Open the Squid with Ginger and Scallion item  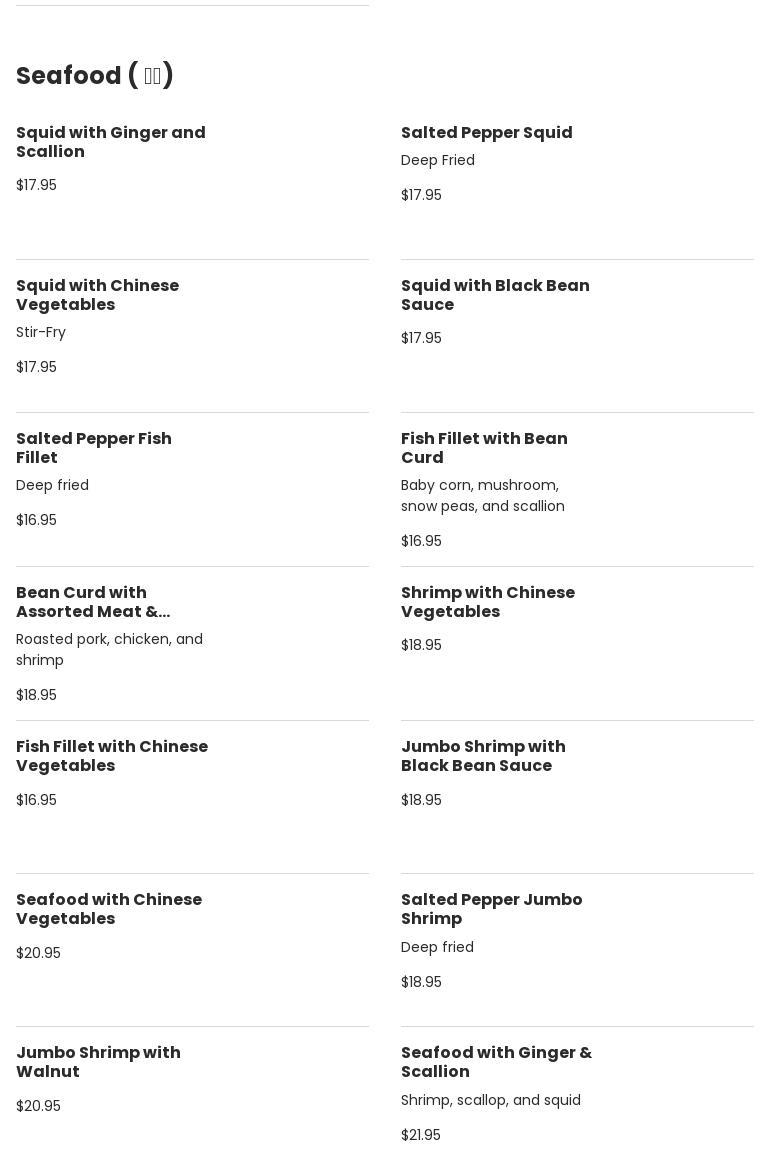click(110, 142)
